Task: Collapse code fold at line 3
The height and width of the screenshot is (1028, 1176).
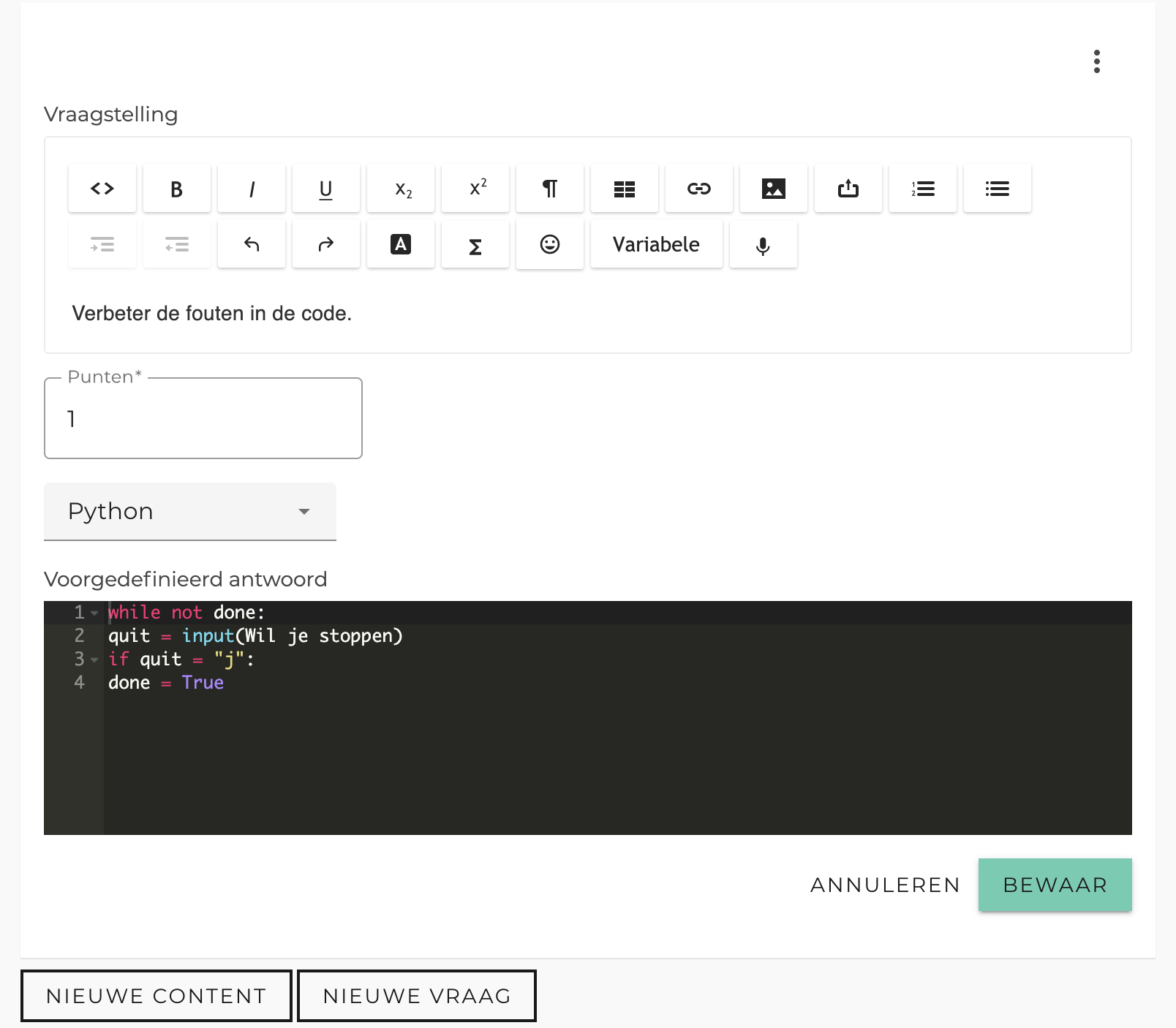Action: [x=94, y=659]
